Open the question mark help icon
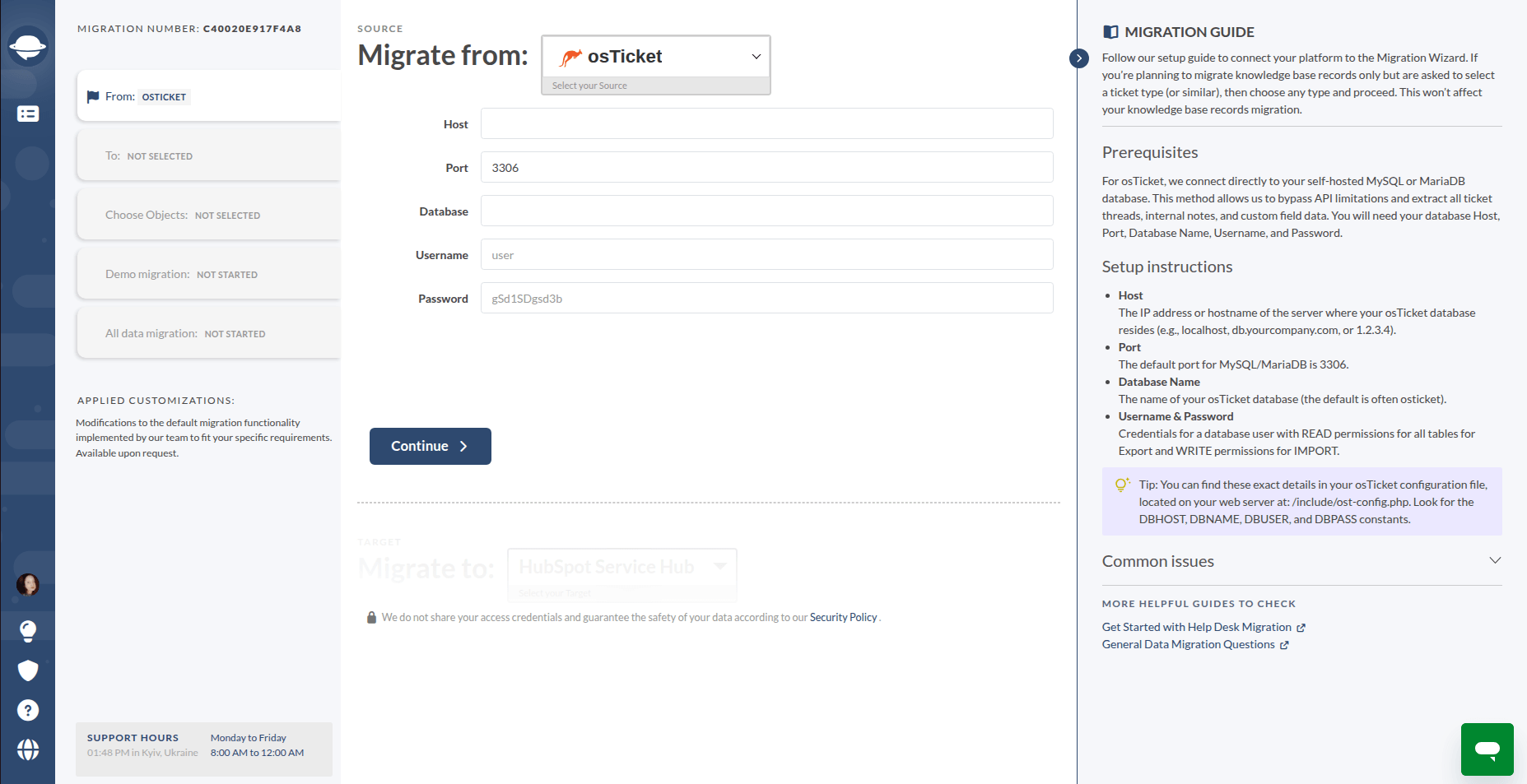This screenshot has height=784, width=1527. [x=28, y=710]
